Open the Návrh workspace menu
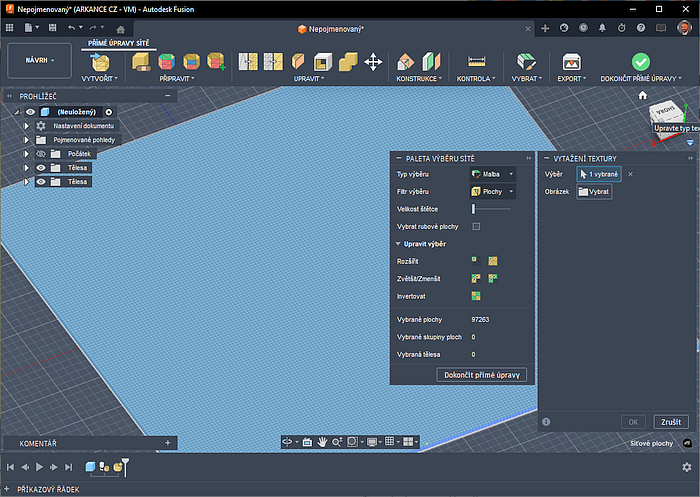This screenshot has height=497, width=700. [x=40, y=60]
